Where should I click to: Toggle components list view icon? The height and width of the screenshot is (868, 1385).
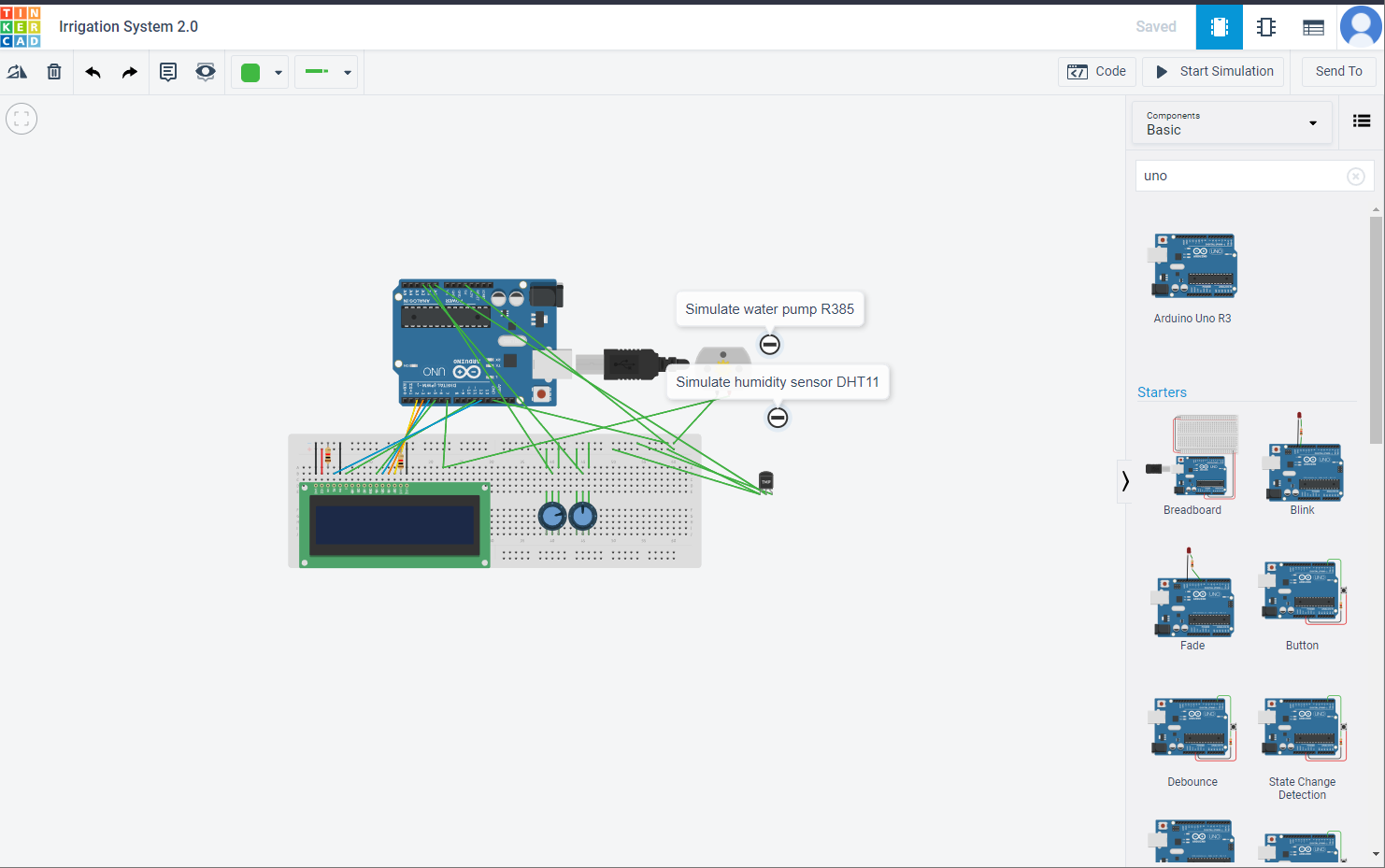pyautogui.click(x=1362, y=121)
